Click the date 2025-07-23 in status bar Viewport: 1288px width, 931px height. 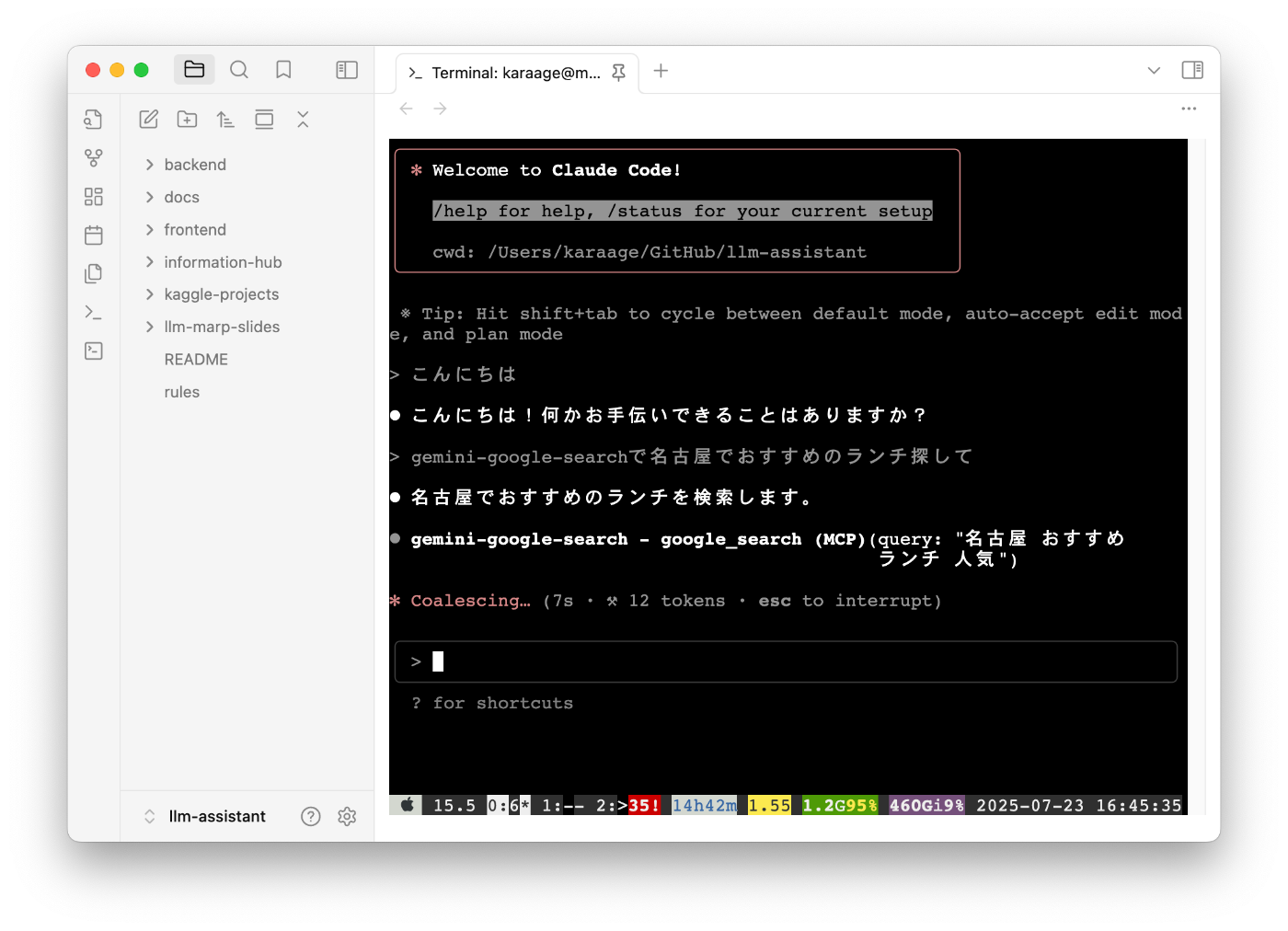[1030, 806]
